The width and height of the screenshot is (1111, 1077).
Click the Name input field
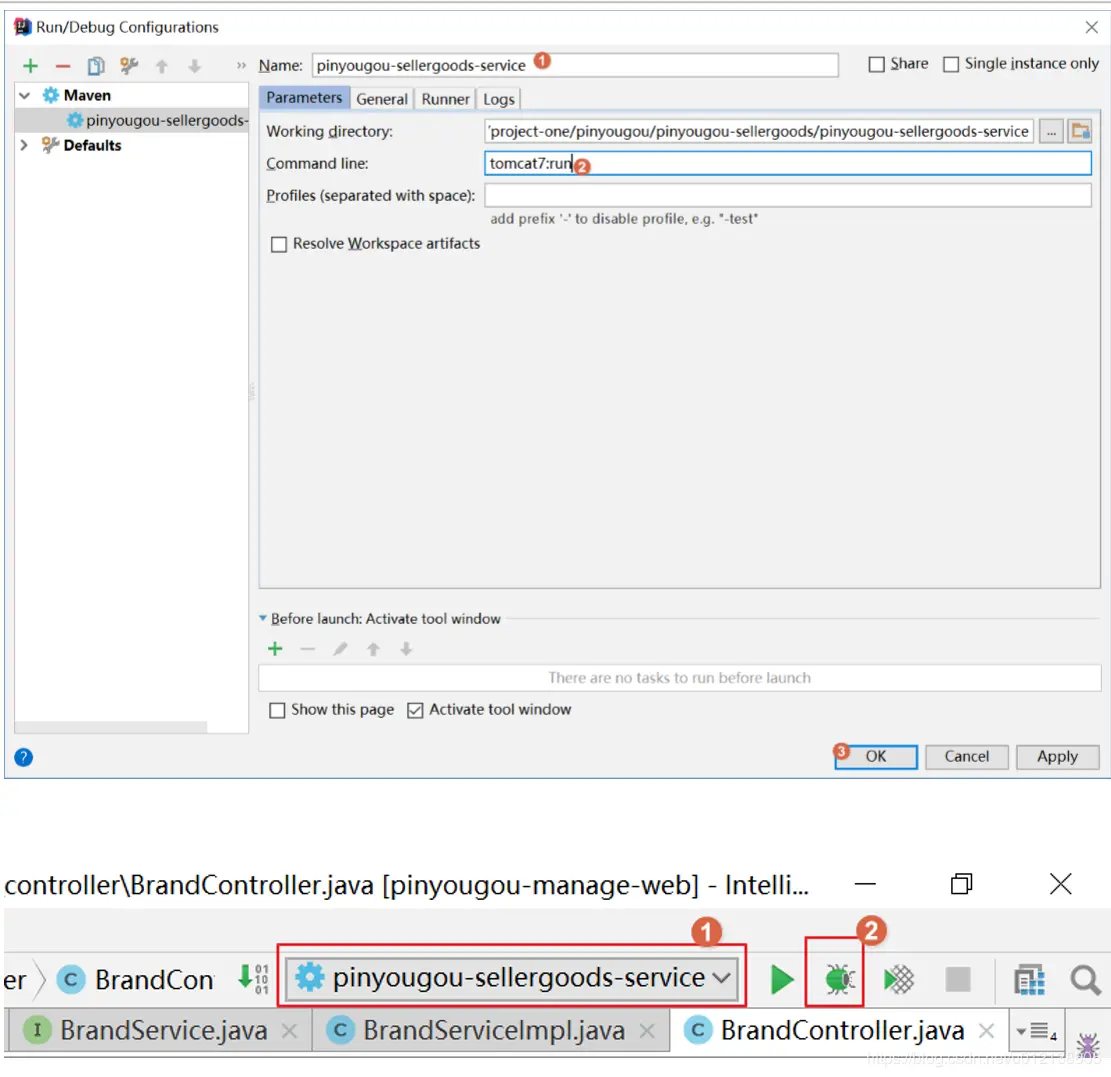point(575,65)
